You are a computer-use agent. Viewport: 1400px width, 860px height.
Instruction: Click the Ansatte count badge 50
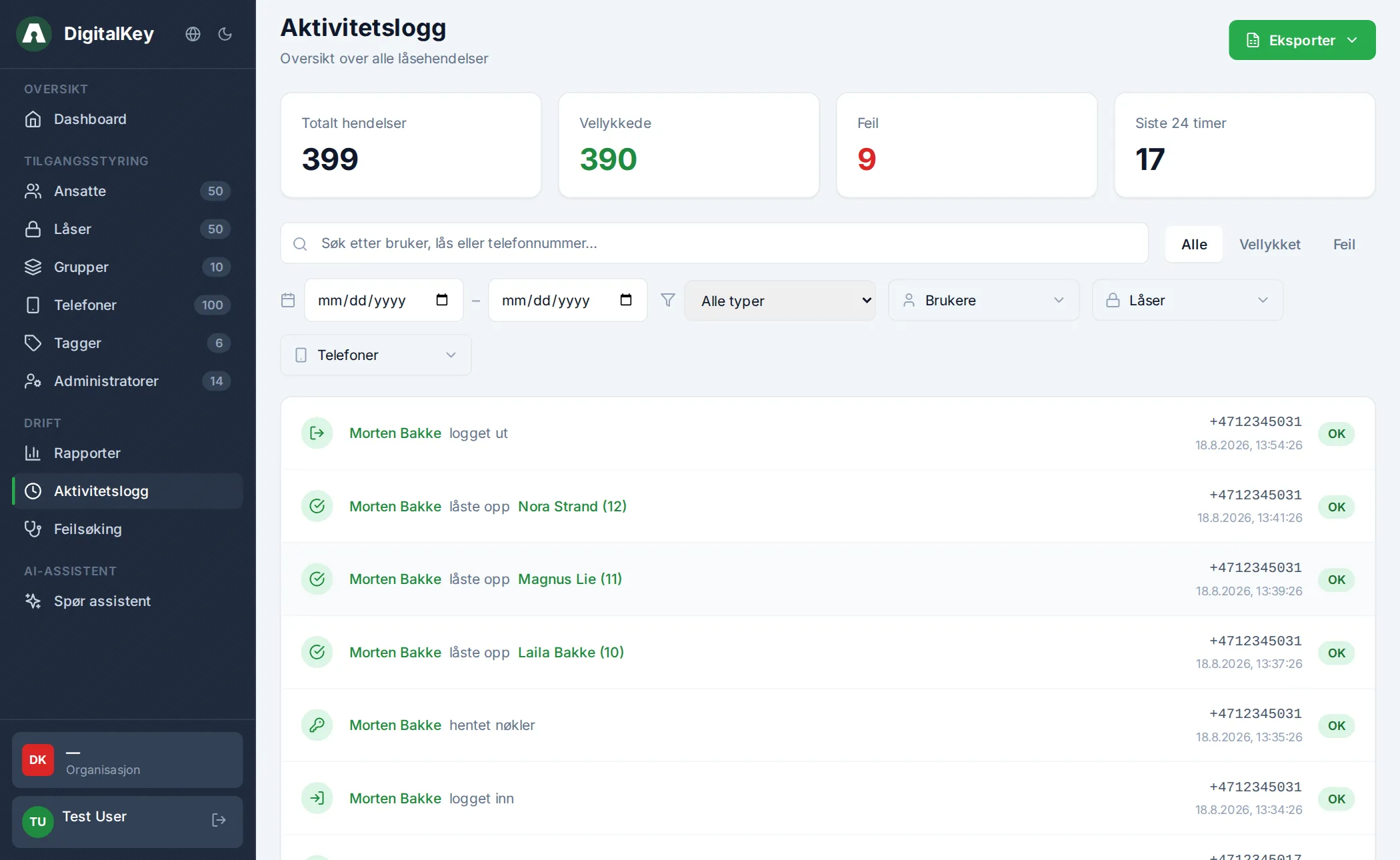click(215, 191)
